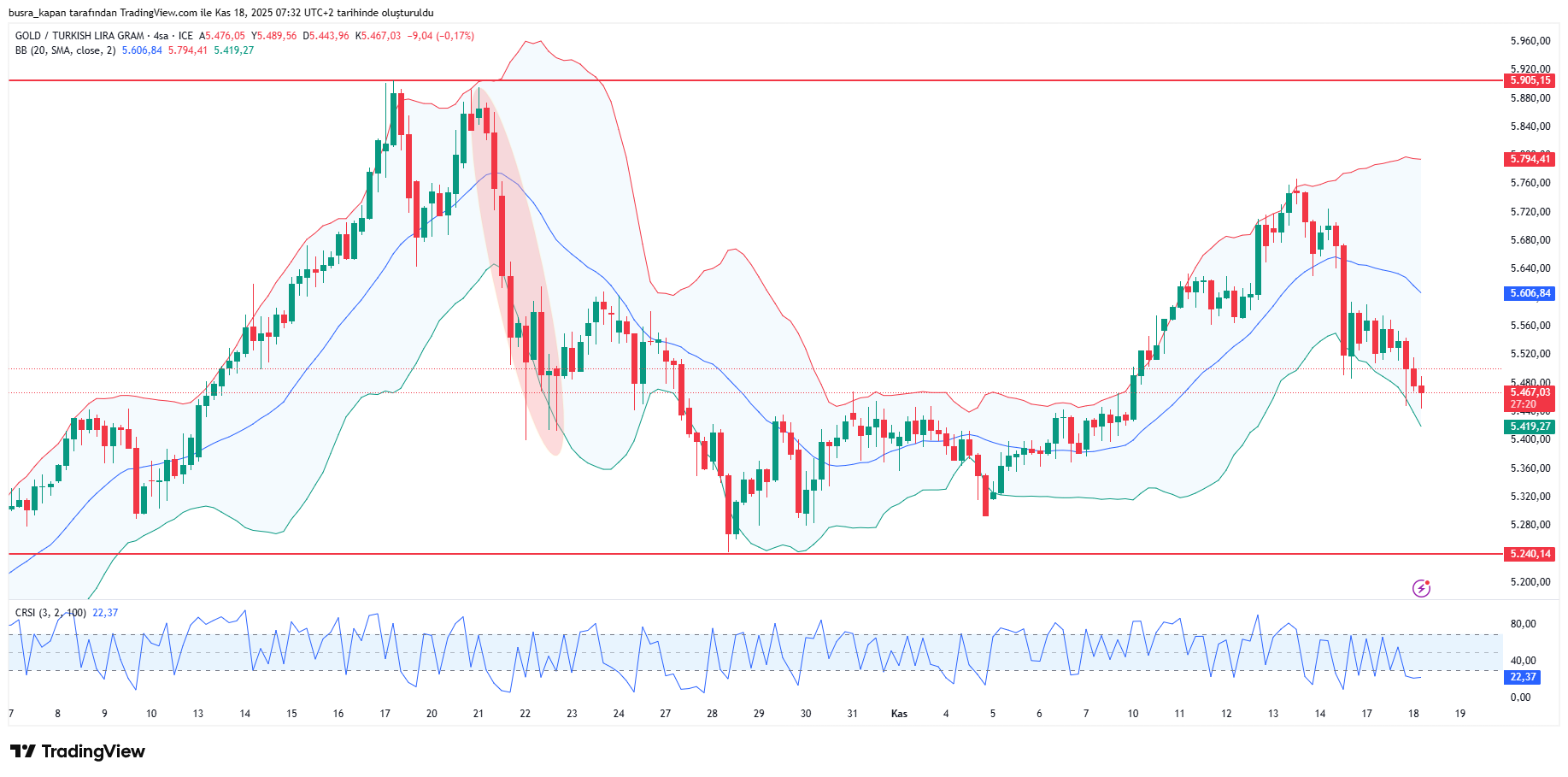Click the 5.905,15 resistance price tag
The image size is (1568, 777).
[x=1530, y=80]
